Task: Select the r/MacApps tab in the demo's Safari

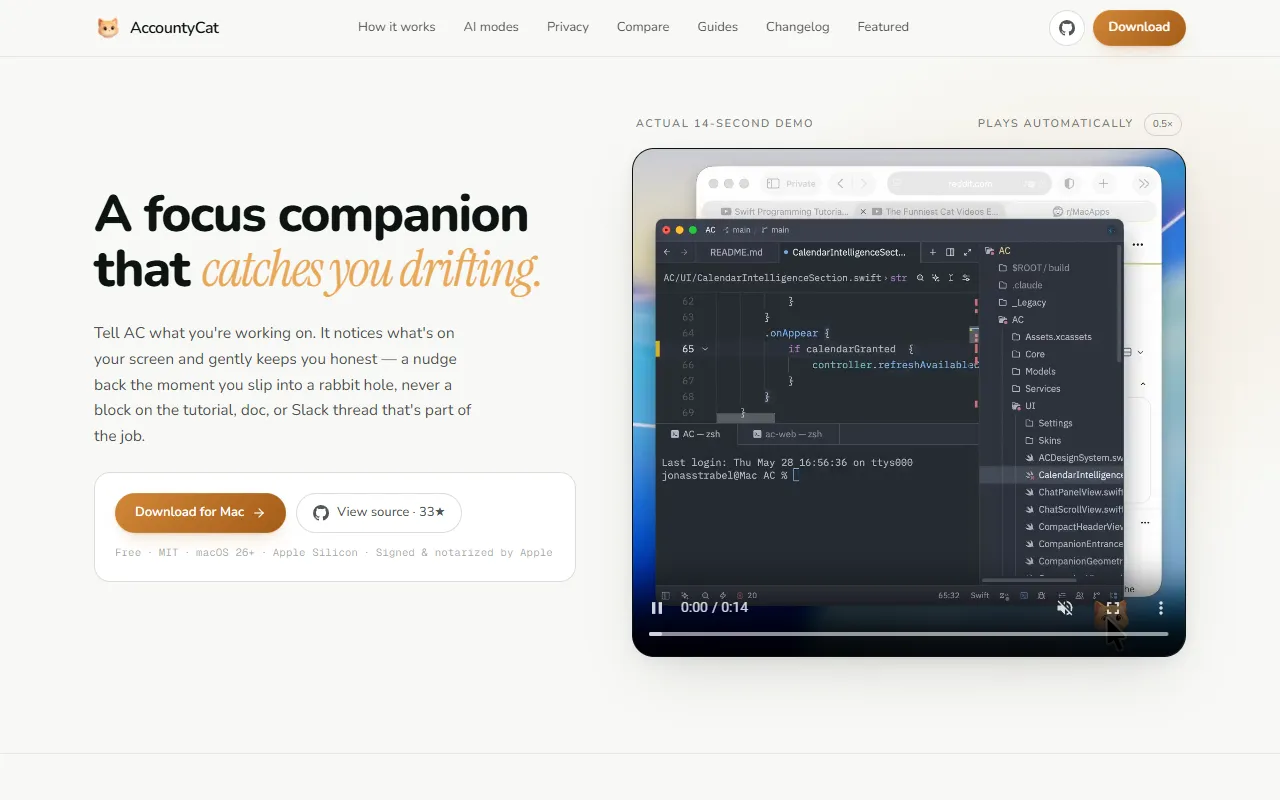Action: pyautogui.click(x=1081, y=212)
